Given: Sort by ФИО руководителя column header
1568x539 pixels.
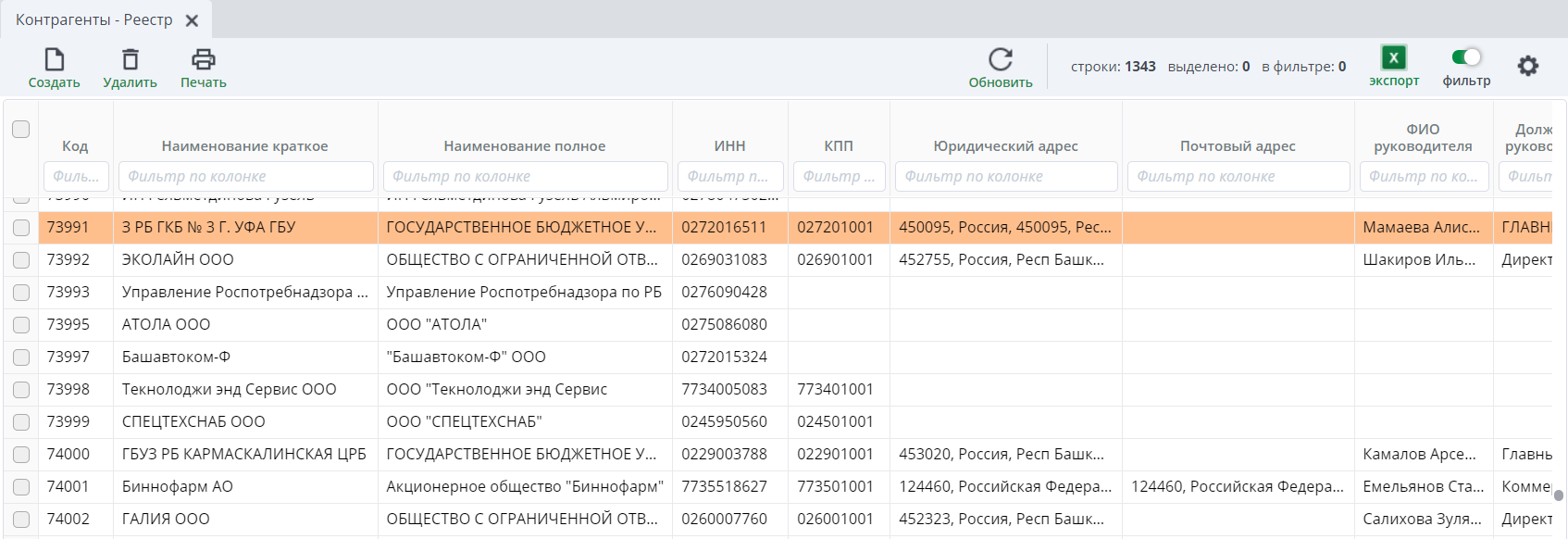Looking at the screenshot, I should tap(1424, 138).
